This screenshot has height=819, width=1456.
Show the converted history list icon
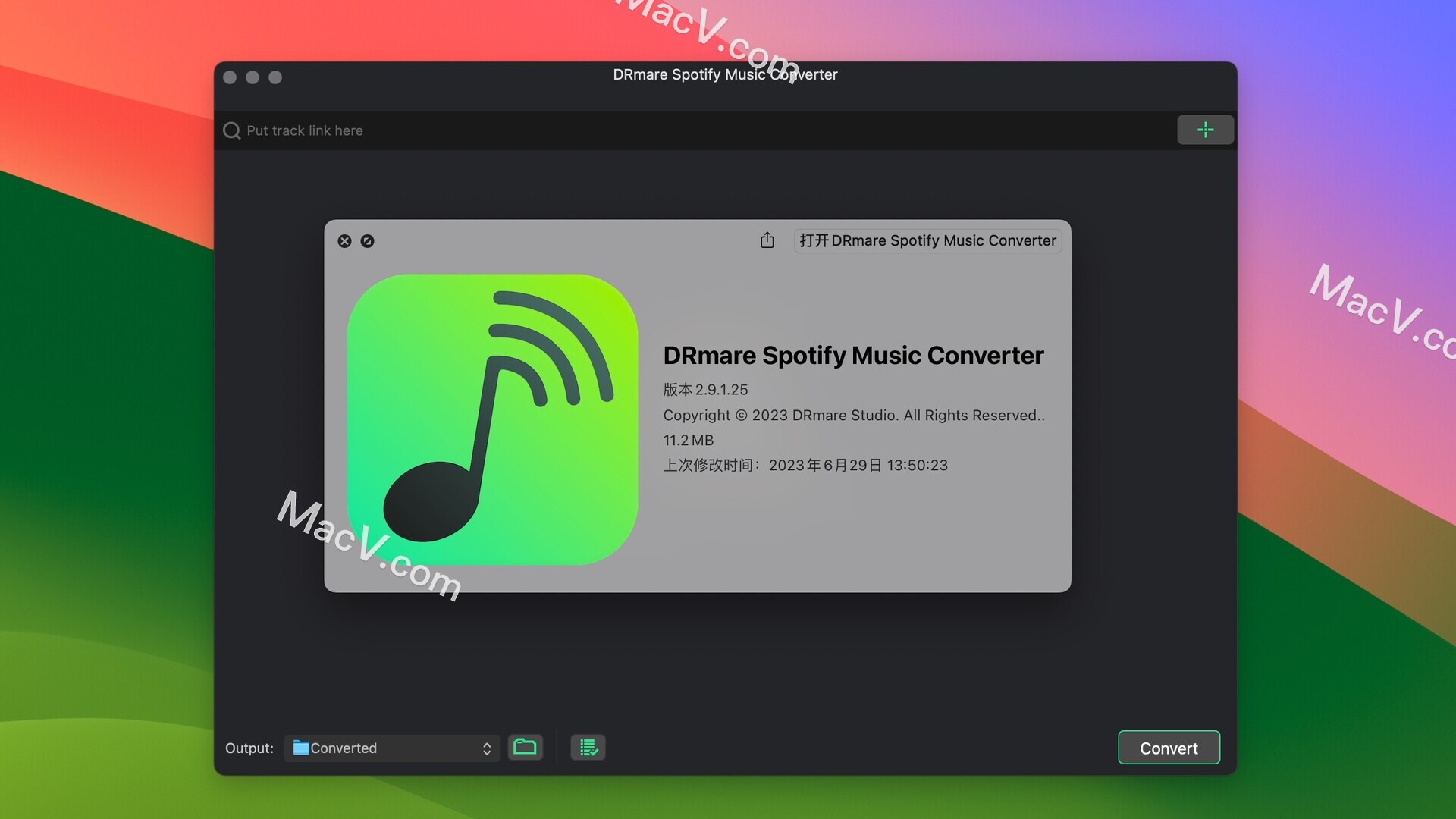588,748
